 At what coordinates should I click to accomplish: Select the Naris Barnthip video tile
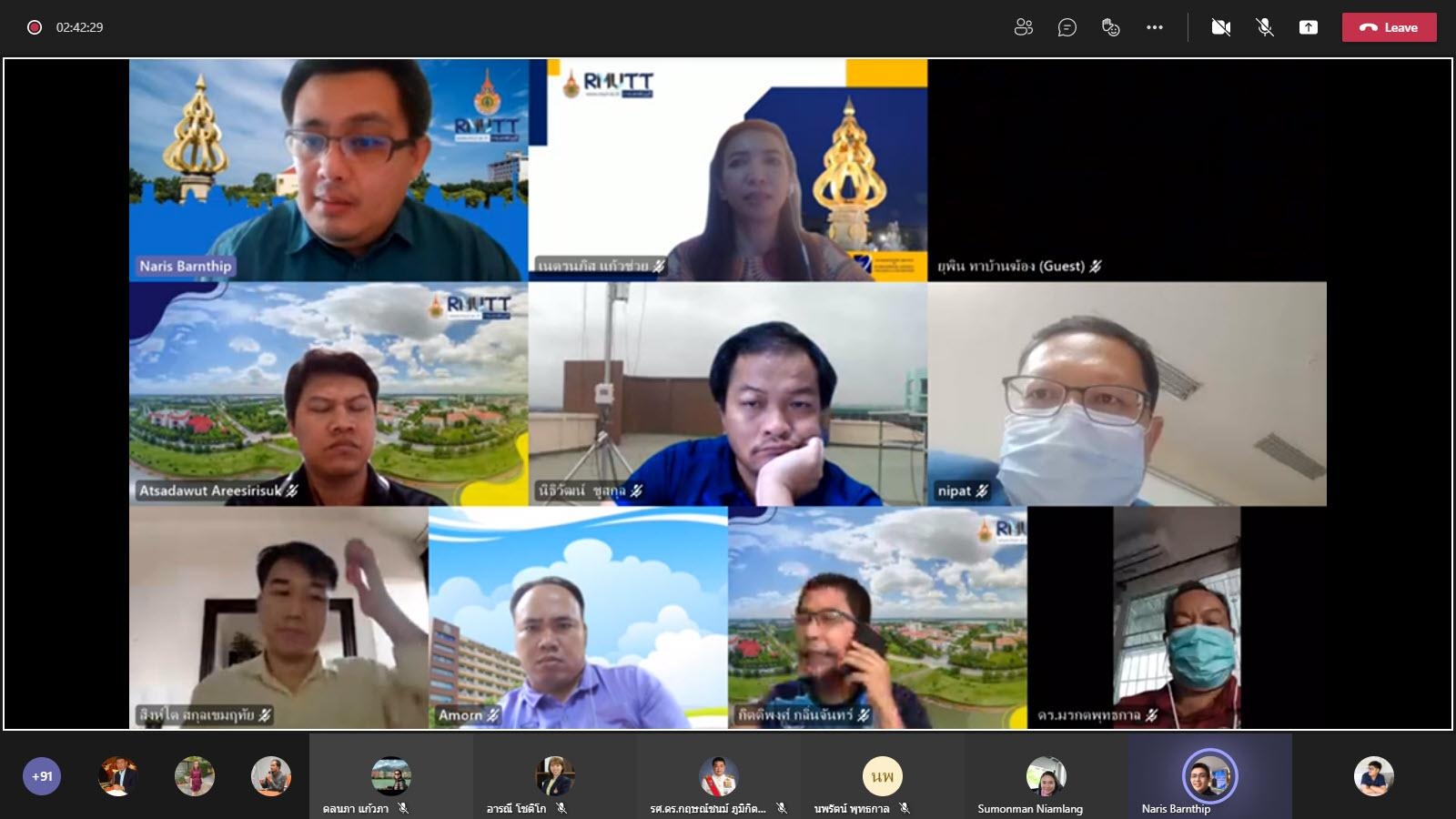(x=328, y=170)
